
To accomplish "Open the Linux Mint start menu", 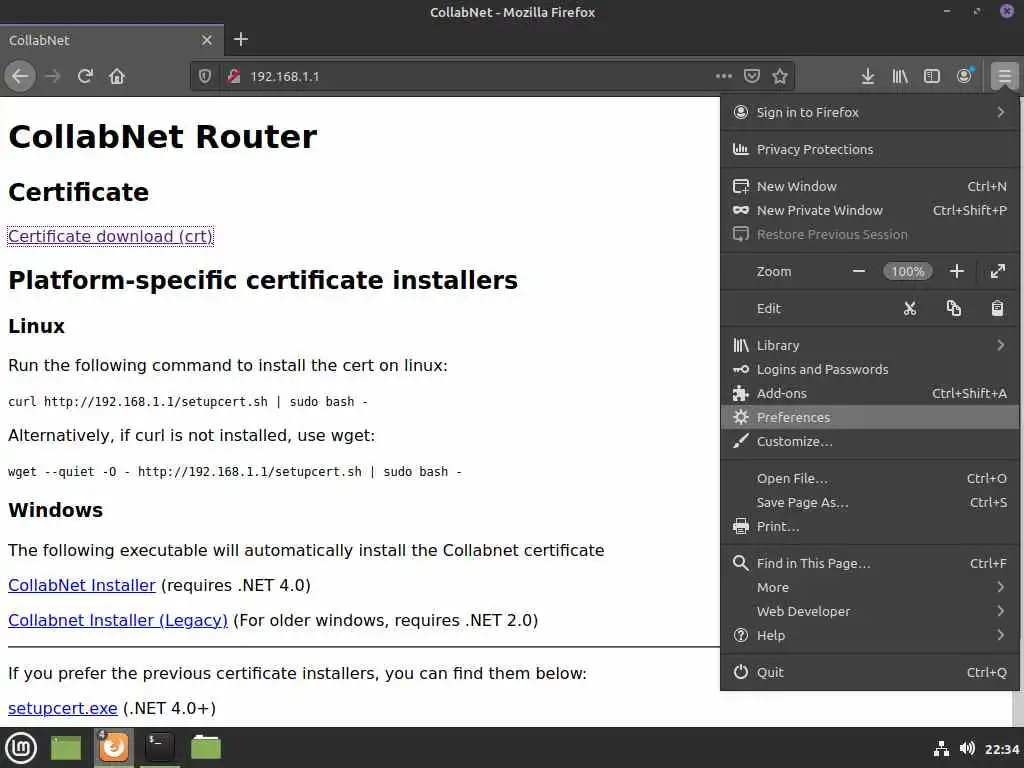I will click(21, 748).
